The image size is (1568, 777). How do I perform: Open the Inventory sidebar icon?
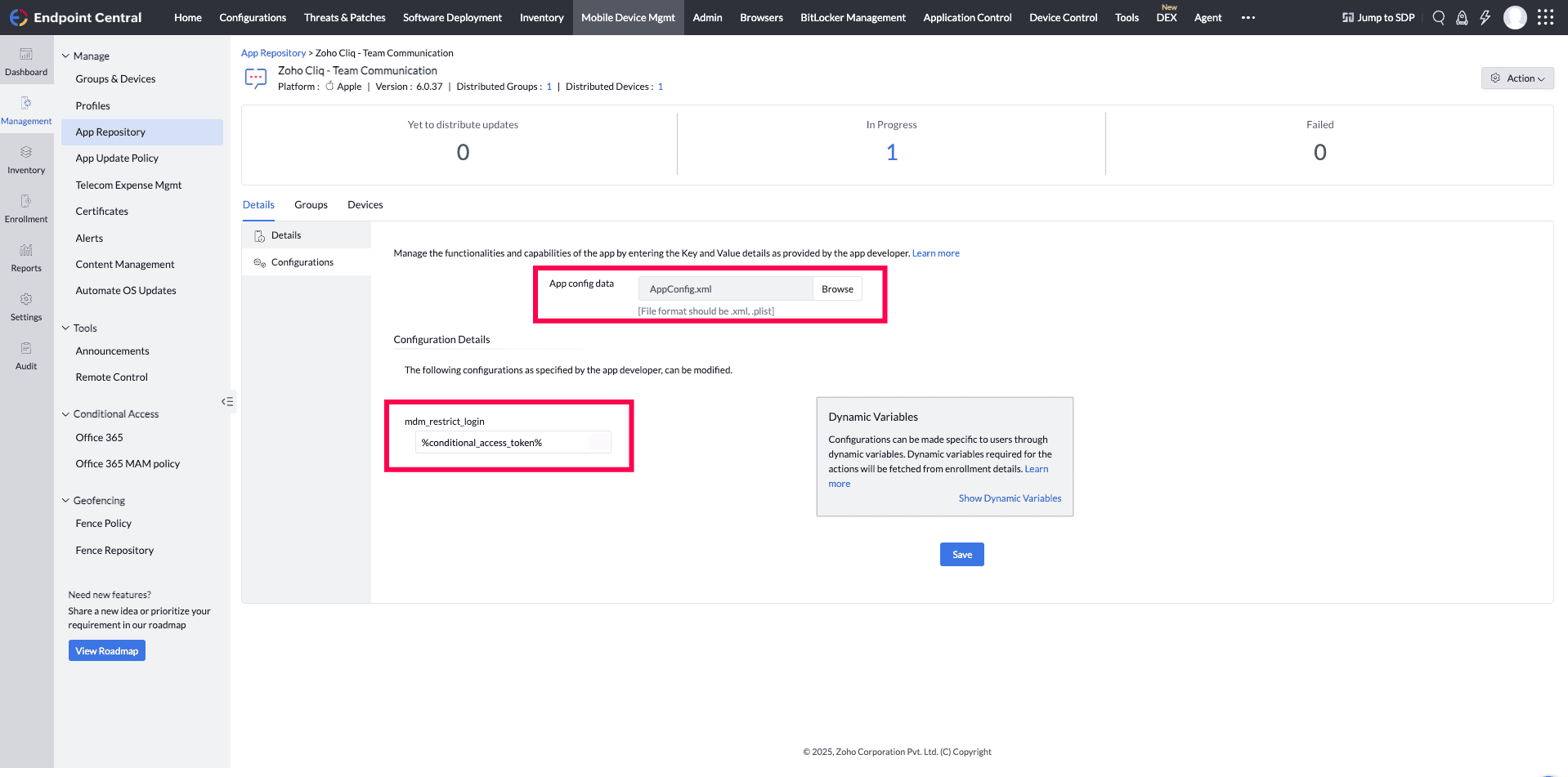26,160
